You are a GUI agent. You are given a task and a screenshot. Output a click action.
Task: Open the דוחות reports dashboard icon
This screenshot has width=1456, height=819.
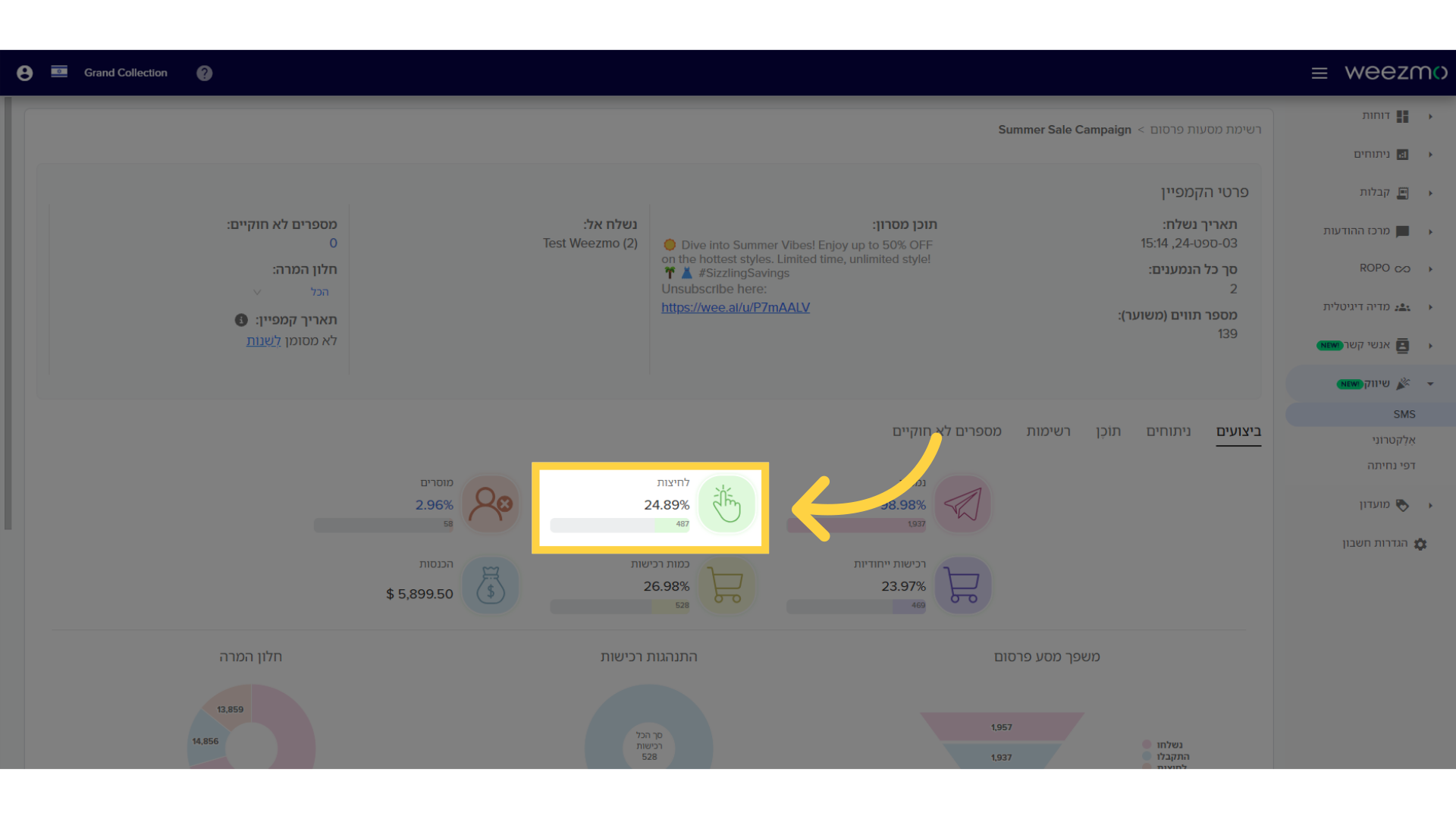click(1403, 116)
